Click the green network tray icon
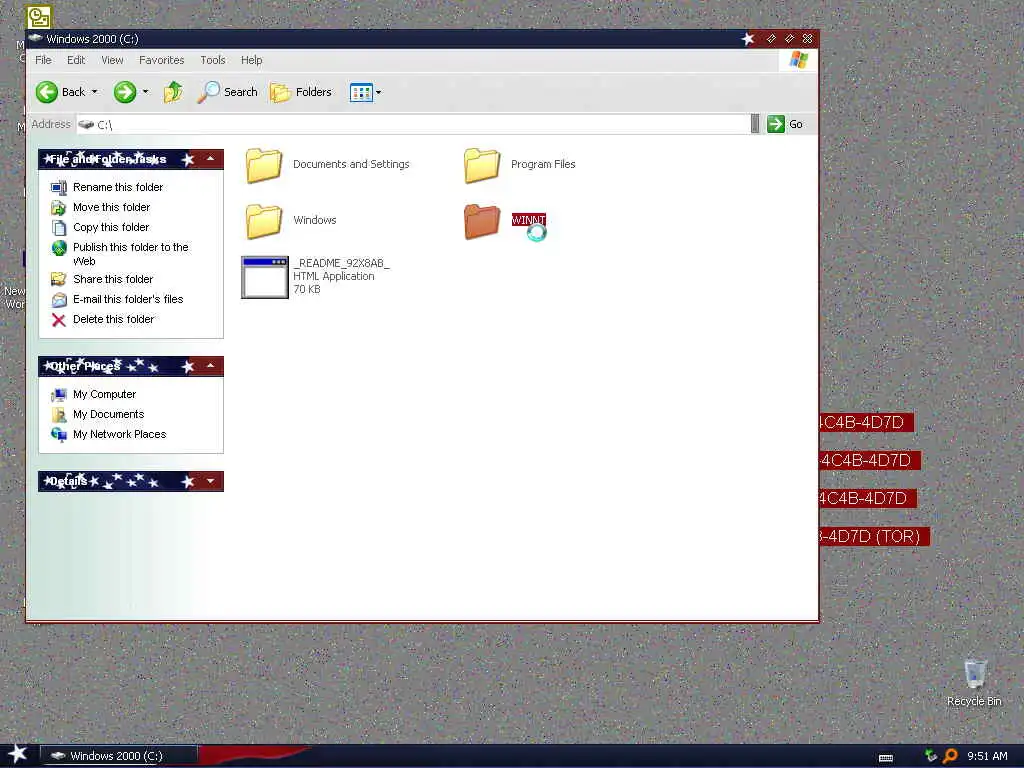 [931, 756]
